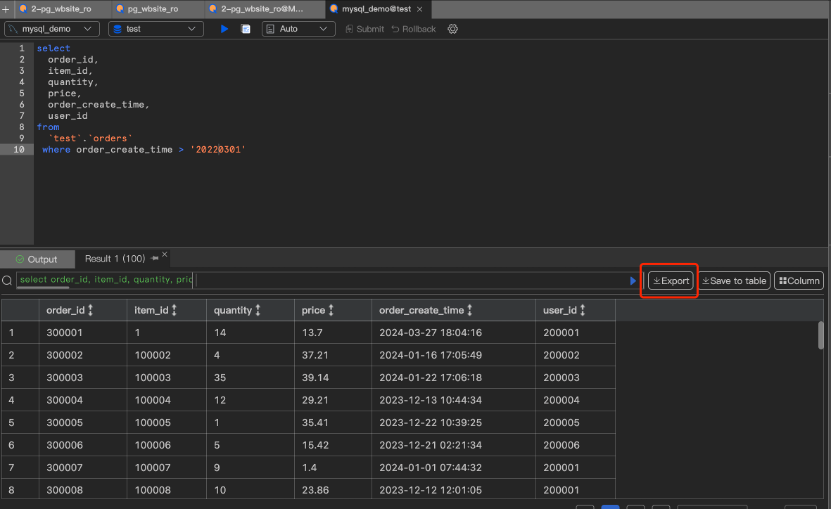Sort results by price column

pos(333,310)
